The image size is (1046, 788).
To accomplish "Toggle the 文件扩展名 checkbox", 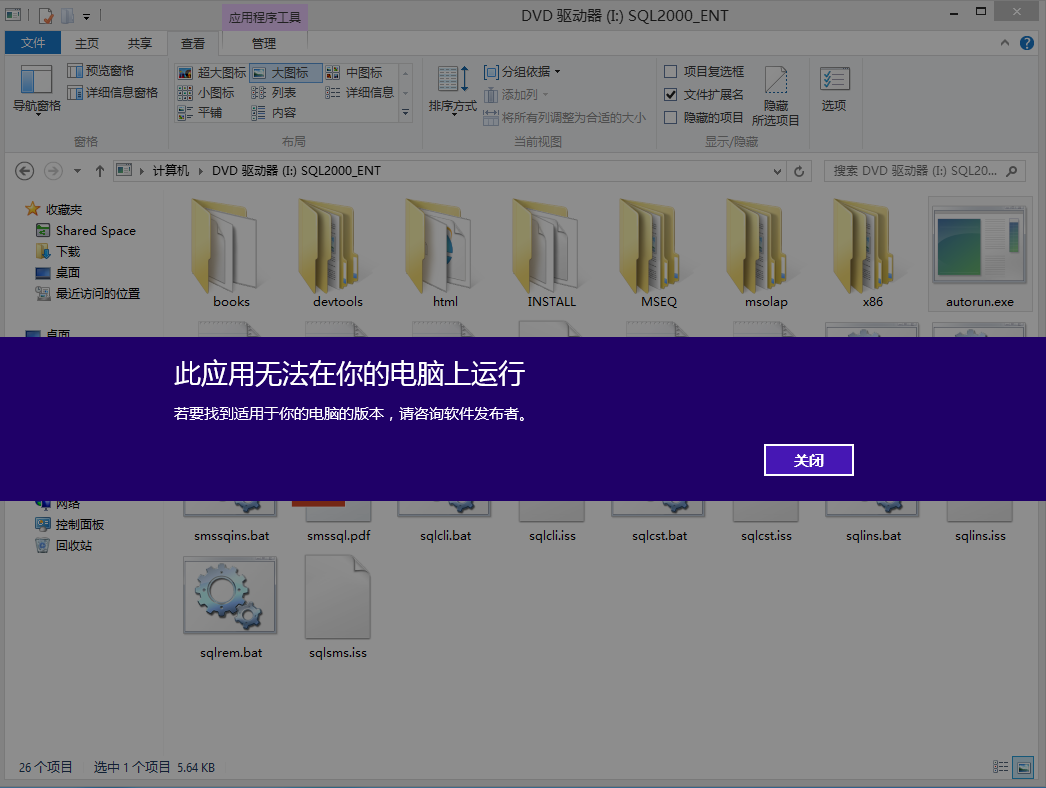I will (671, 95).
